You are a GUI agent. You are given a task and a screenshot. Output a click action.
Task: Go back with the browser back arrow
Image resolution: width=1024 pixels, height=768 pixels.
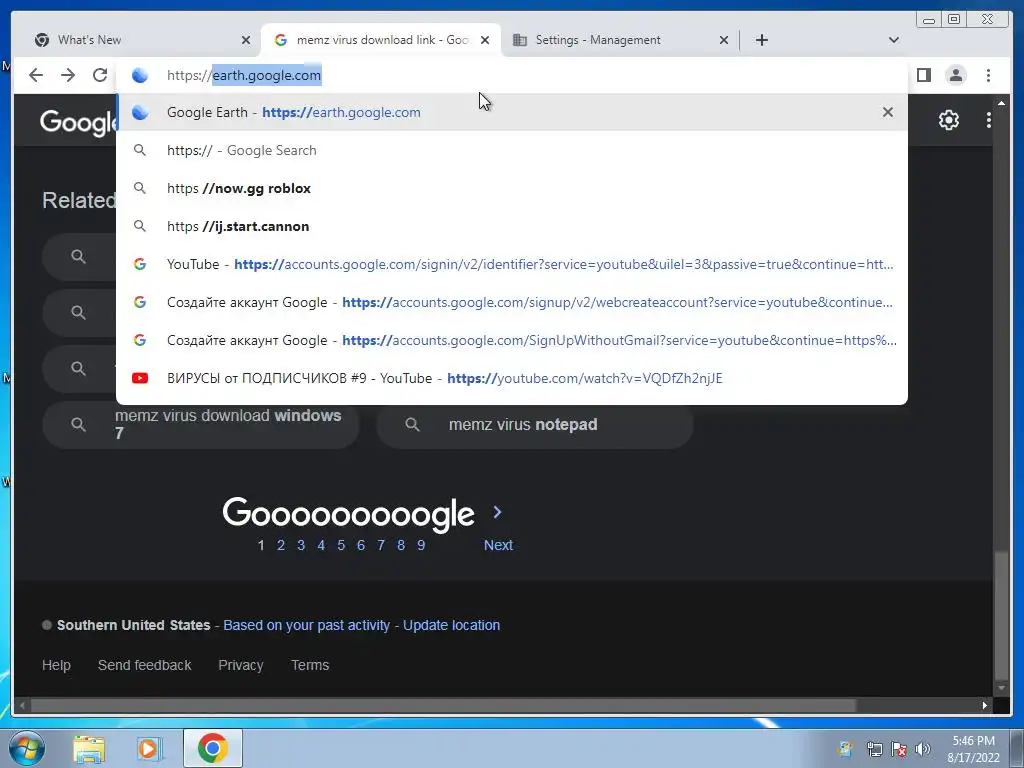pyautogui.click(x=36, y=75)
